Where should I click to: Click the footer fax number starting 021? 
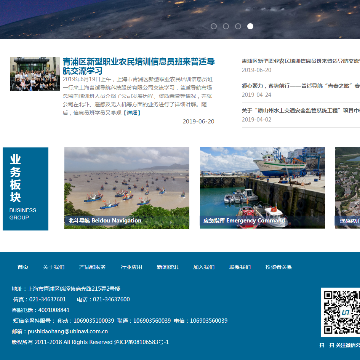(48, 299)
